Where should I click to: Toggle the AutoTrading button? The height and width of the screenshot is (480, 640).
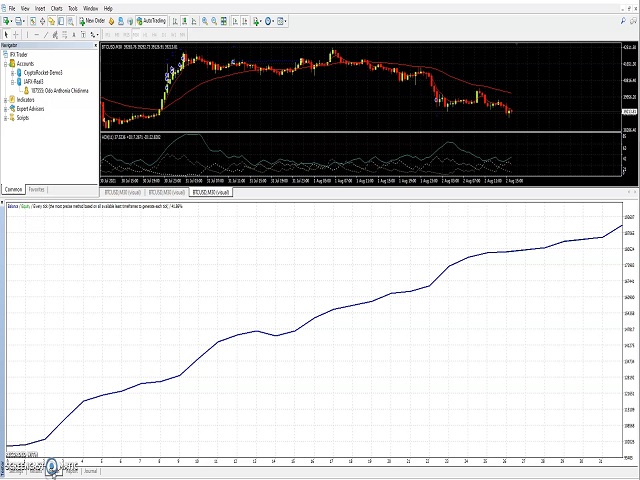tap(151, 21)
